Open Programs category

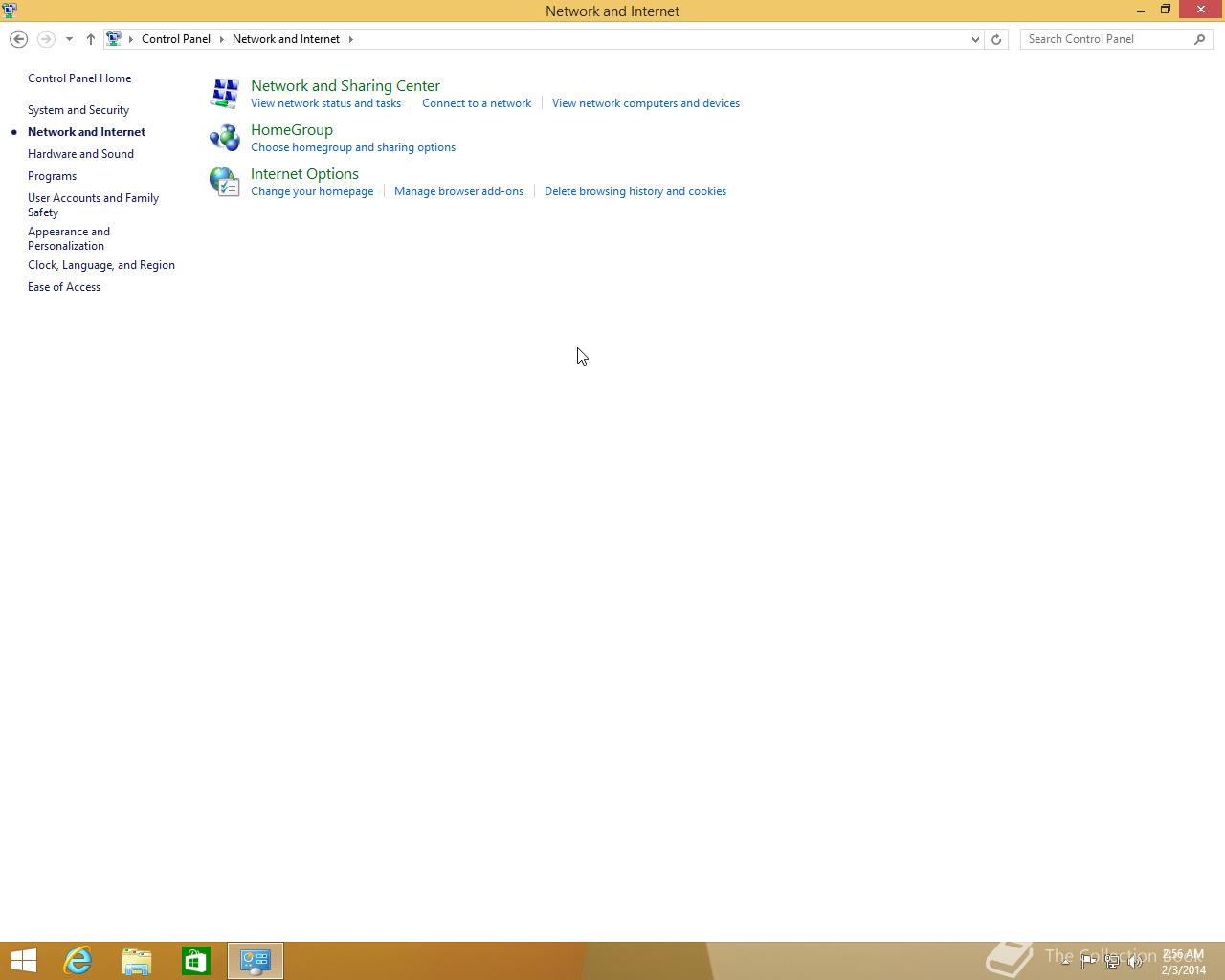point(52,176)
